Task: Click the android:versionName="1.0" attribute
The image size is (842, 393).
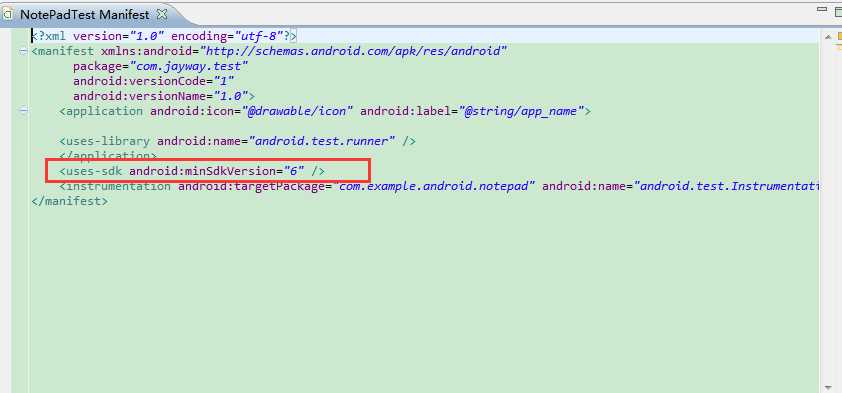Action: tap(161, 96)
